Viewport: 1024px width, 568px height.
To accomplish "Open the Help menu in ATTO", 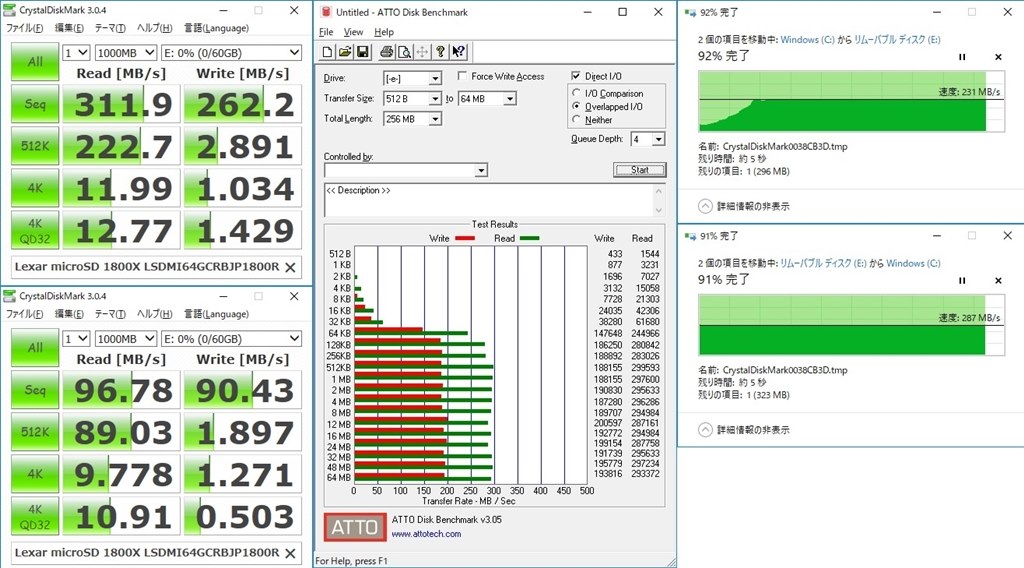I will click(384, 32).
